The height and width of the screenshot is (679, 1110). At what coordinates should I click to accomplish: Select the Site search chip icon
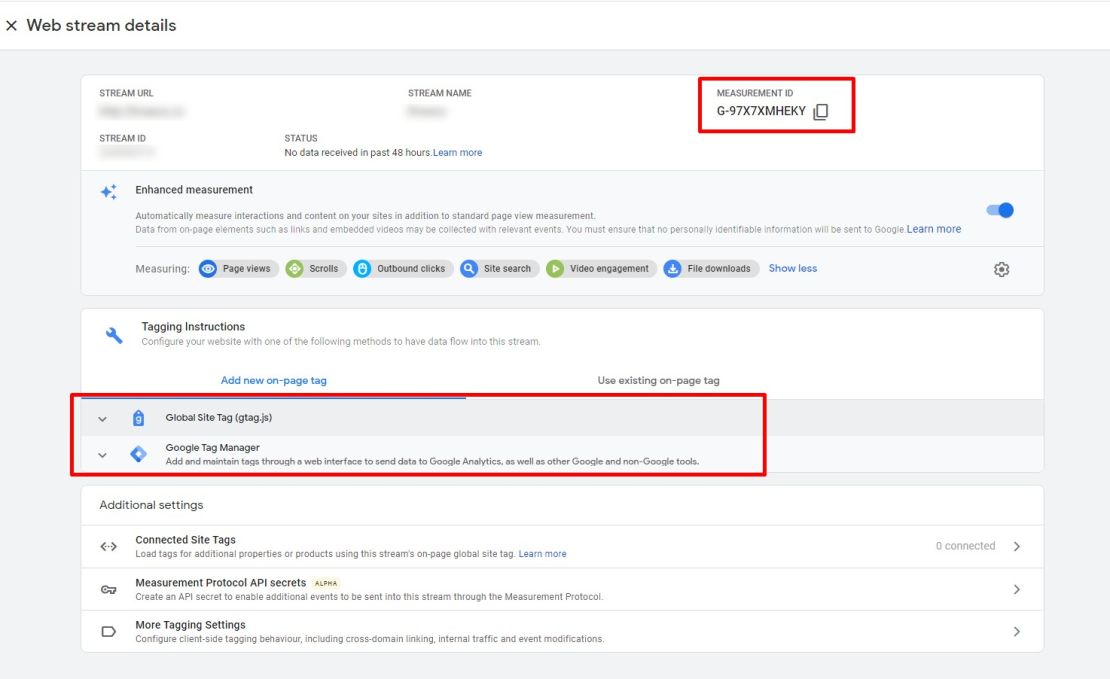469,269
